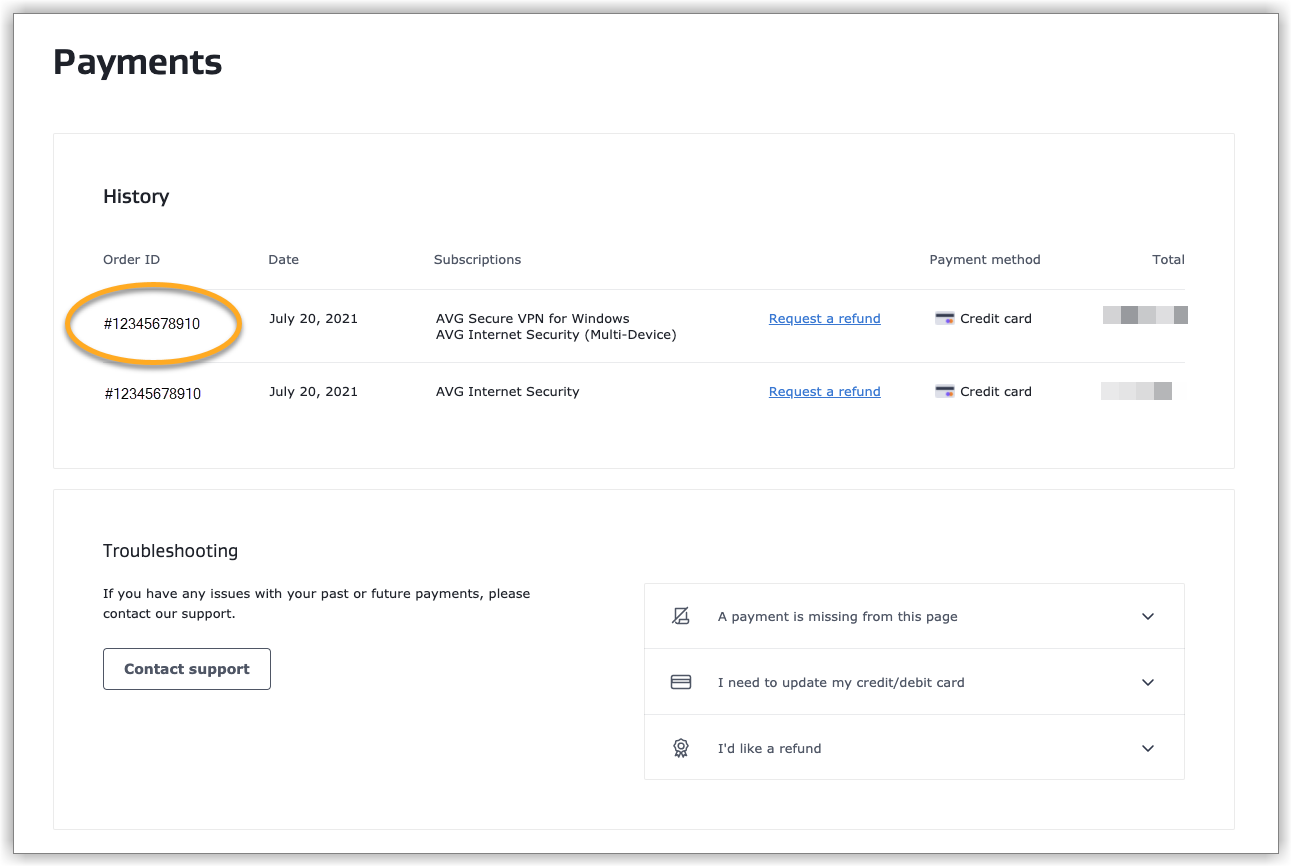
Task: Click the blurred total of the second order
Action: (1136, 391)
